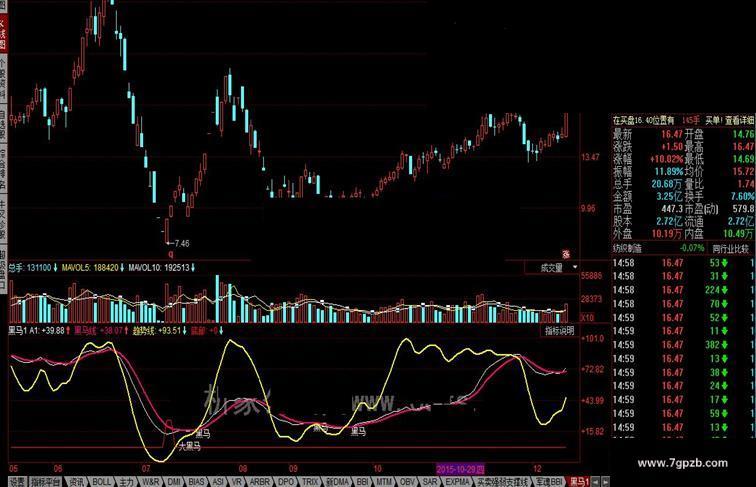Screen dimensions: 756x487
Task: Select the 新DMA indicator tab
Action: pos(338,481)
